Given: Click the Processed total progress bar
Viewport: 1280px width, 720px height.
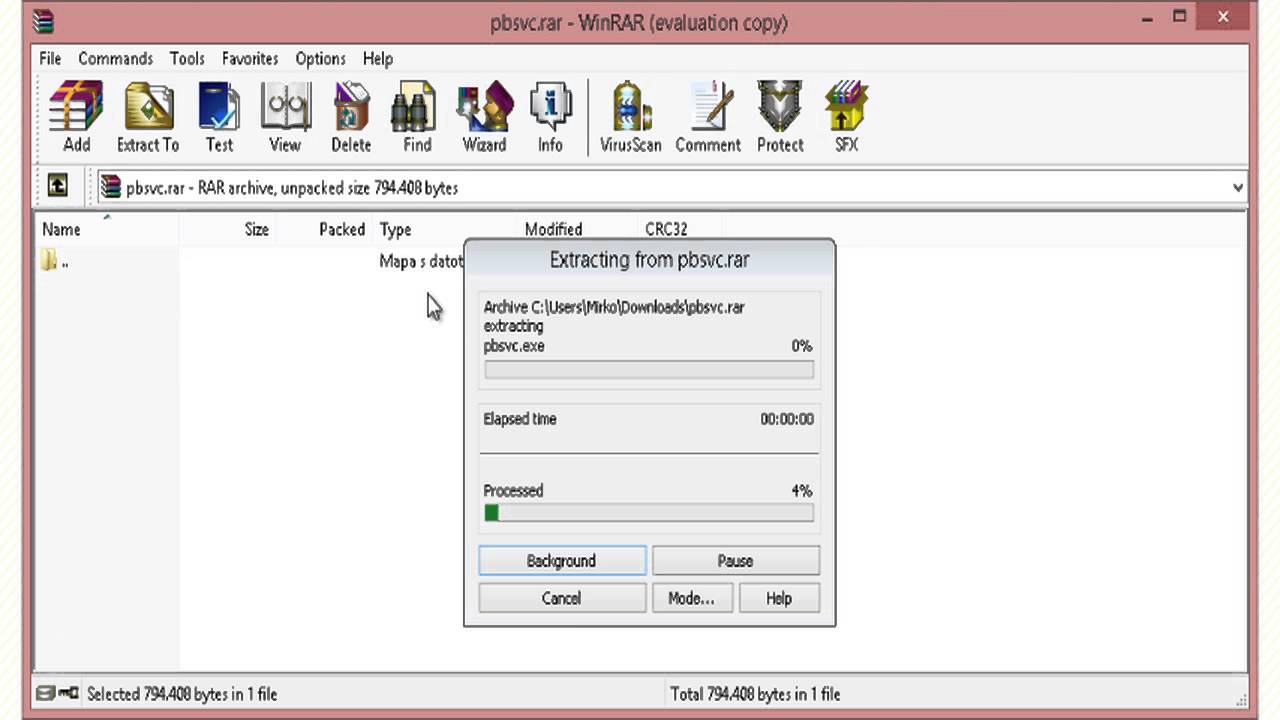Looking at the screenshot, I should 649,513.
